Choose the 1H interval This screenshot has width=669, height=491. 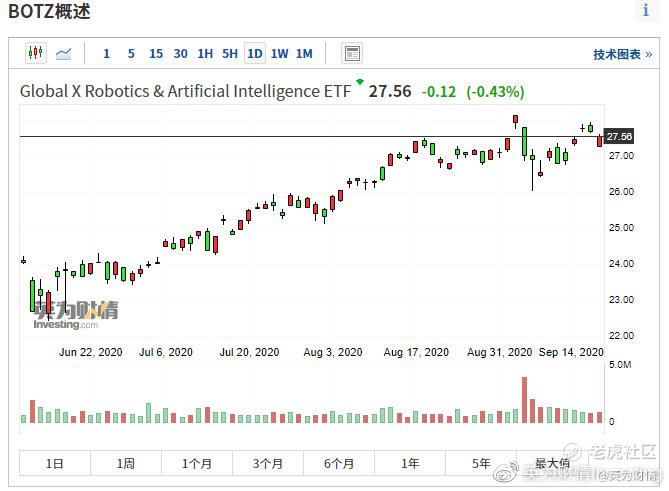pos(205,54)
